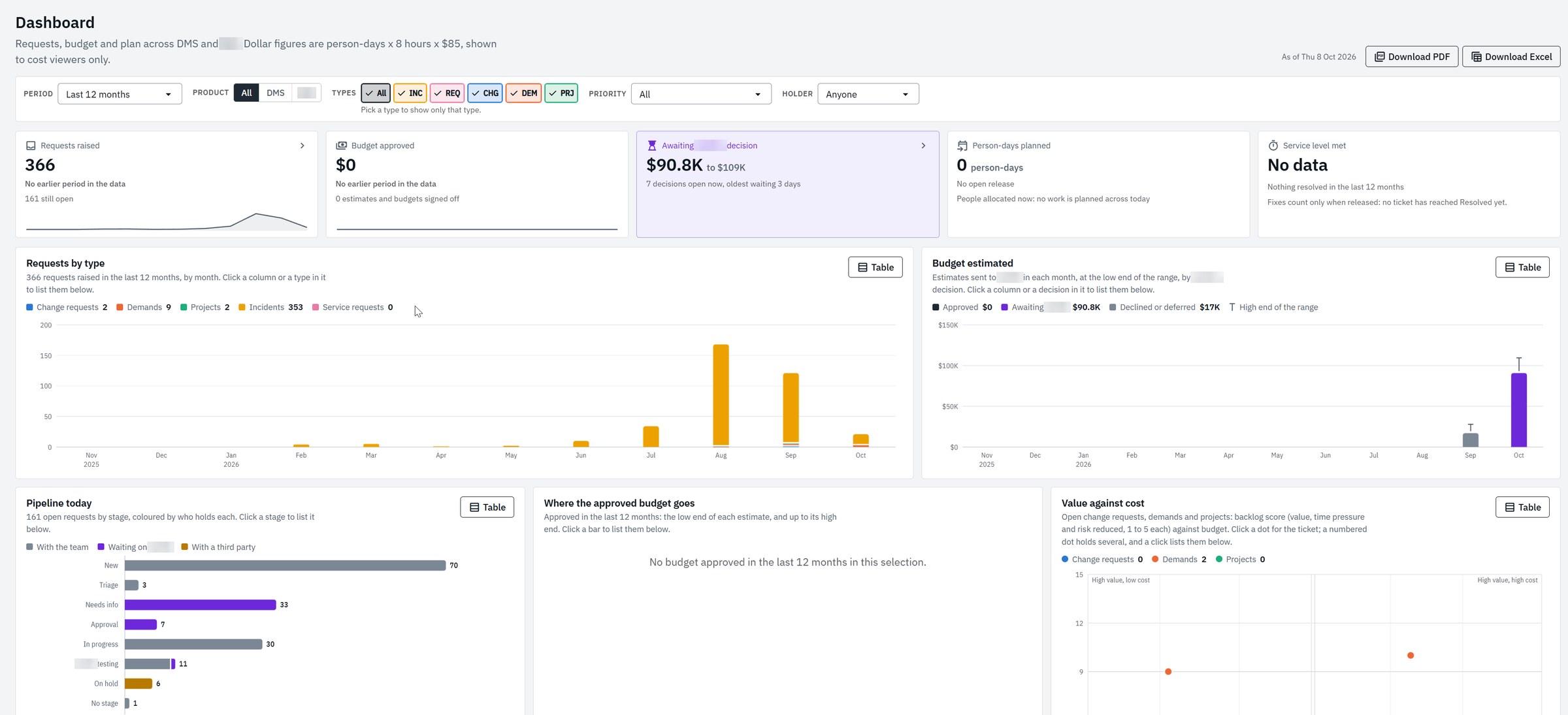Click the Requests raised inbox icon
This screenshot has height=715, width=1568.
(31, 146)
